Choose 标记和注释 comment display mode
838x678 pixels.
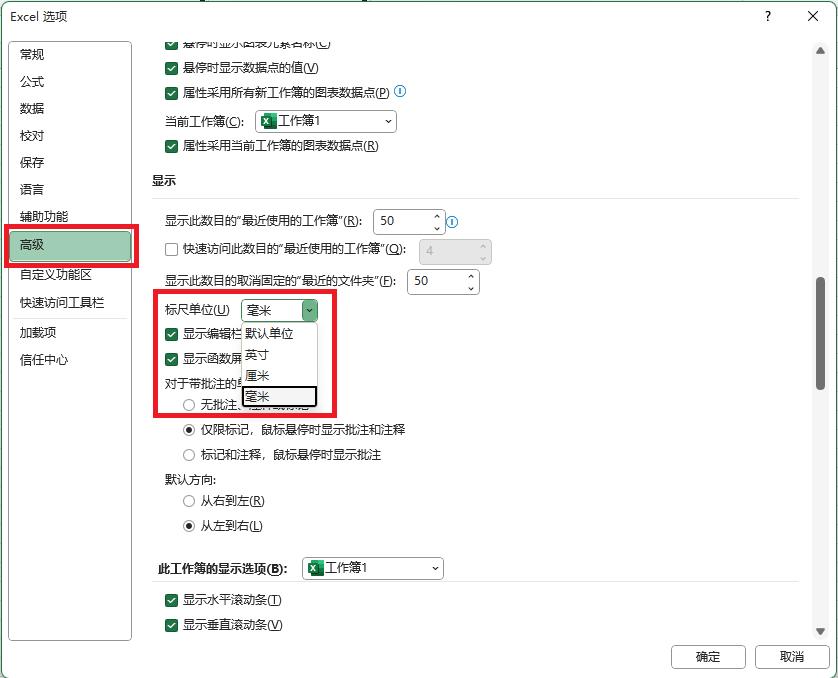coord(188,455)
